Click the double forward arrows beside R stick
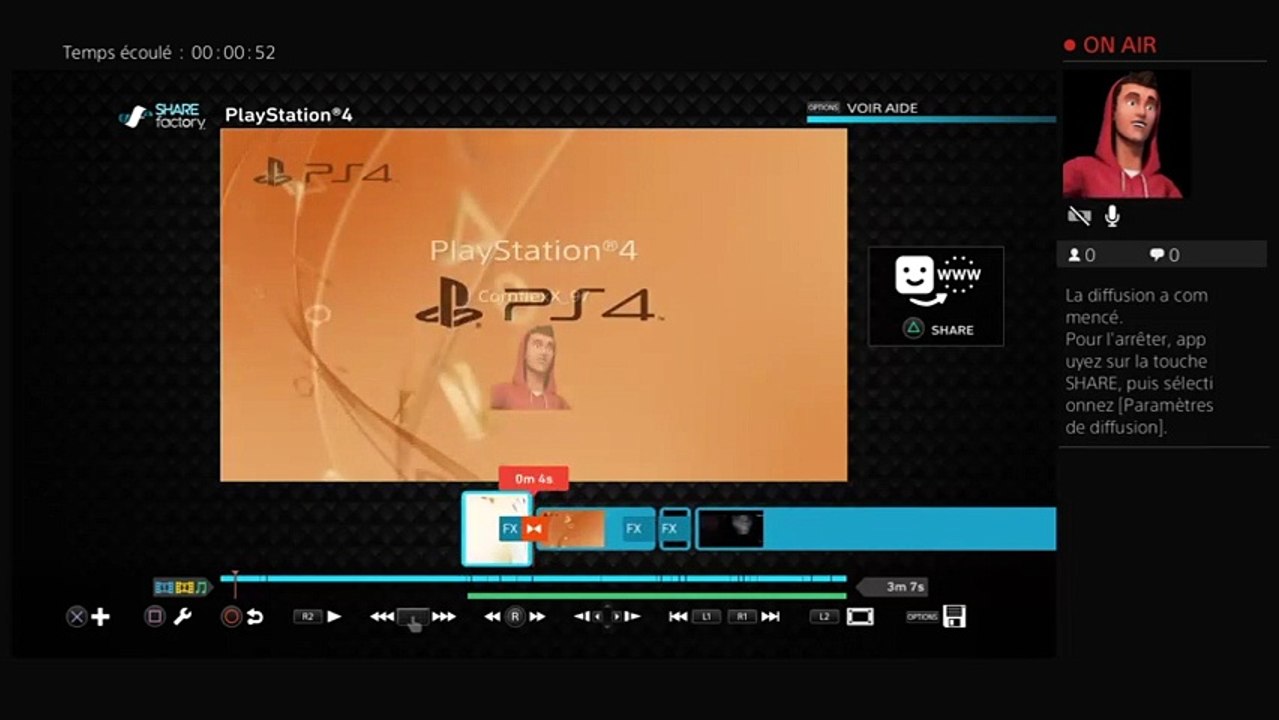This screenshot has width=1279, height=720. 538,617
